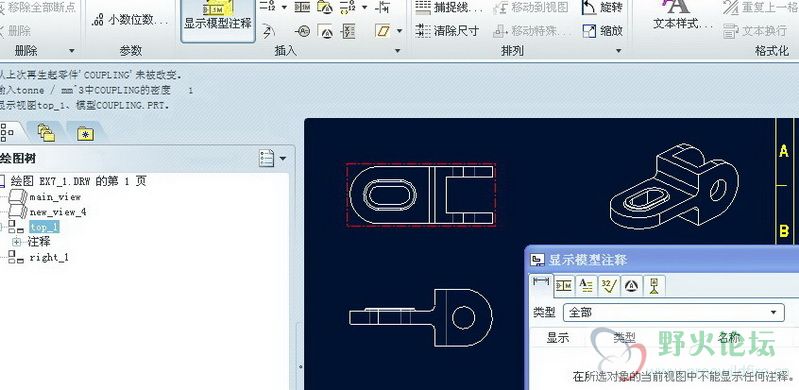Expand the 插入 (insert) group dropdown arrow
This screenshot has width=799, height=390.
pyautogui.click(x=397, y=51)
